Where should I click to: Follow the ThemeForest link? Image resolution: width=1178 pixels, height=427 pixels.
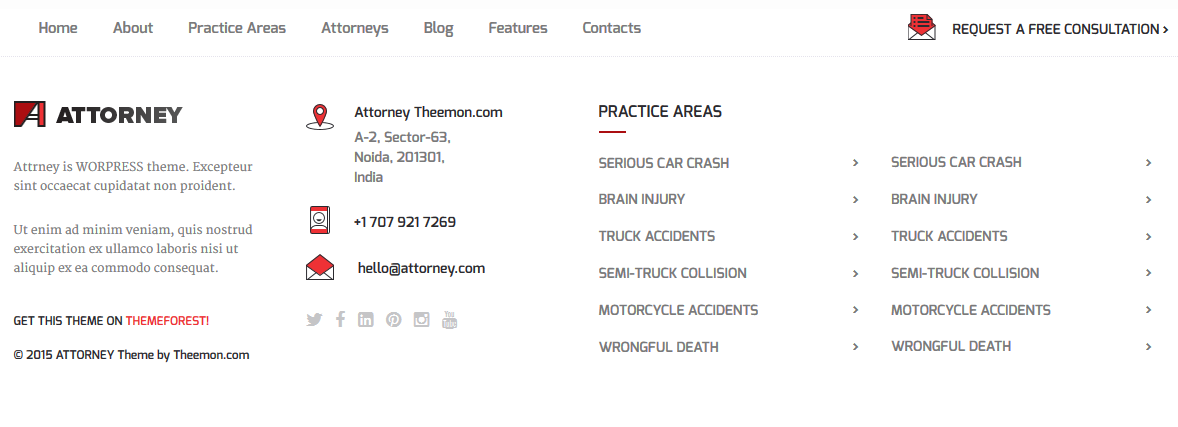click(167, 321)
